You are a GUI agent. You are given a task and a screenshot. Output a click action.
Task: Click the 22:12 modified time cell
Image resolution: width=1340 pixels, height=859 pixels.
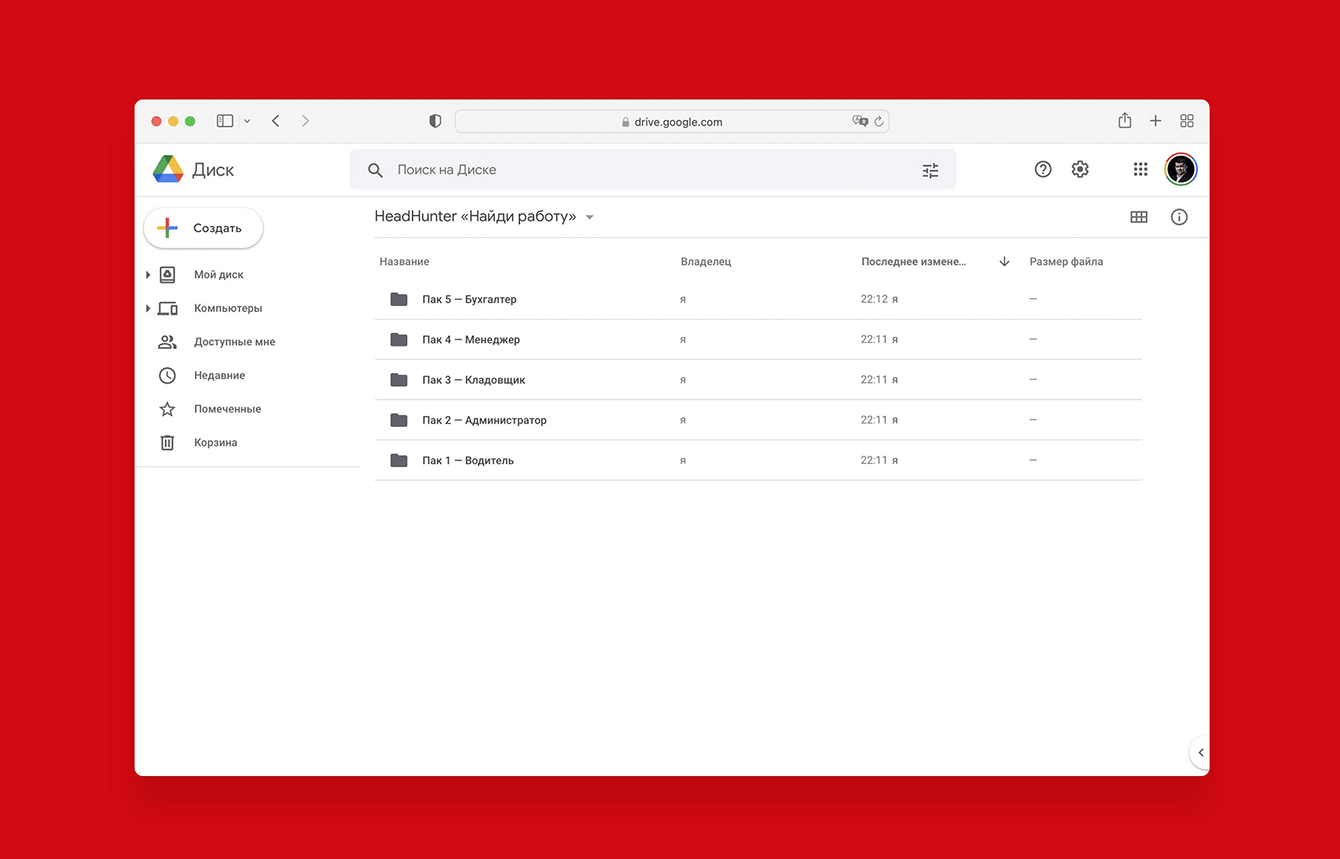879,299
